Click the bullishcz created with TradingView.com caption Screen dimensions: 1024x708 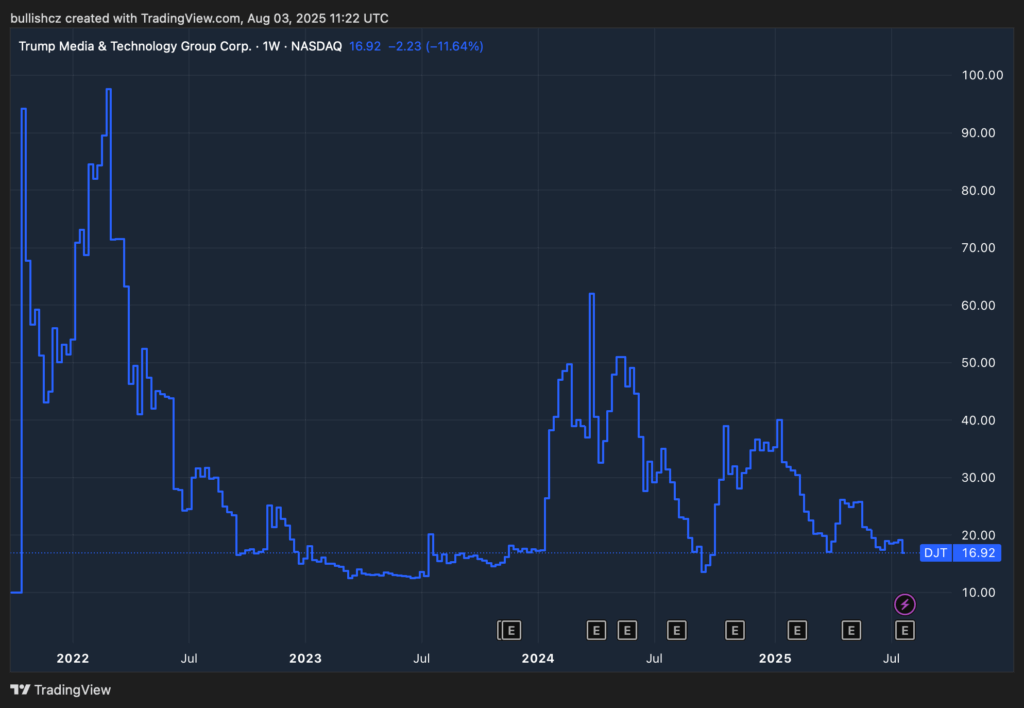[x=200, y=18]
